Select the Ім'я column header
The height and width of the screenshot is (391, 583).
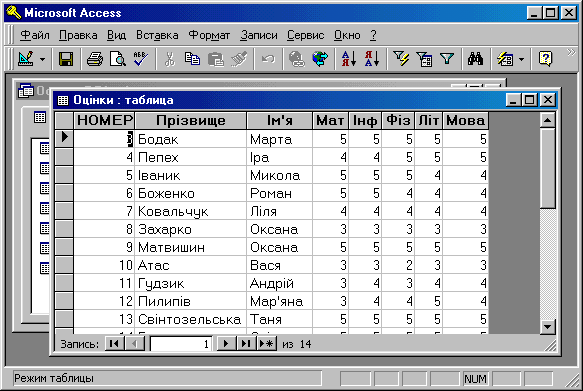pyautogui.click(x=279, y=120)
